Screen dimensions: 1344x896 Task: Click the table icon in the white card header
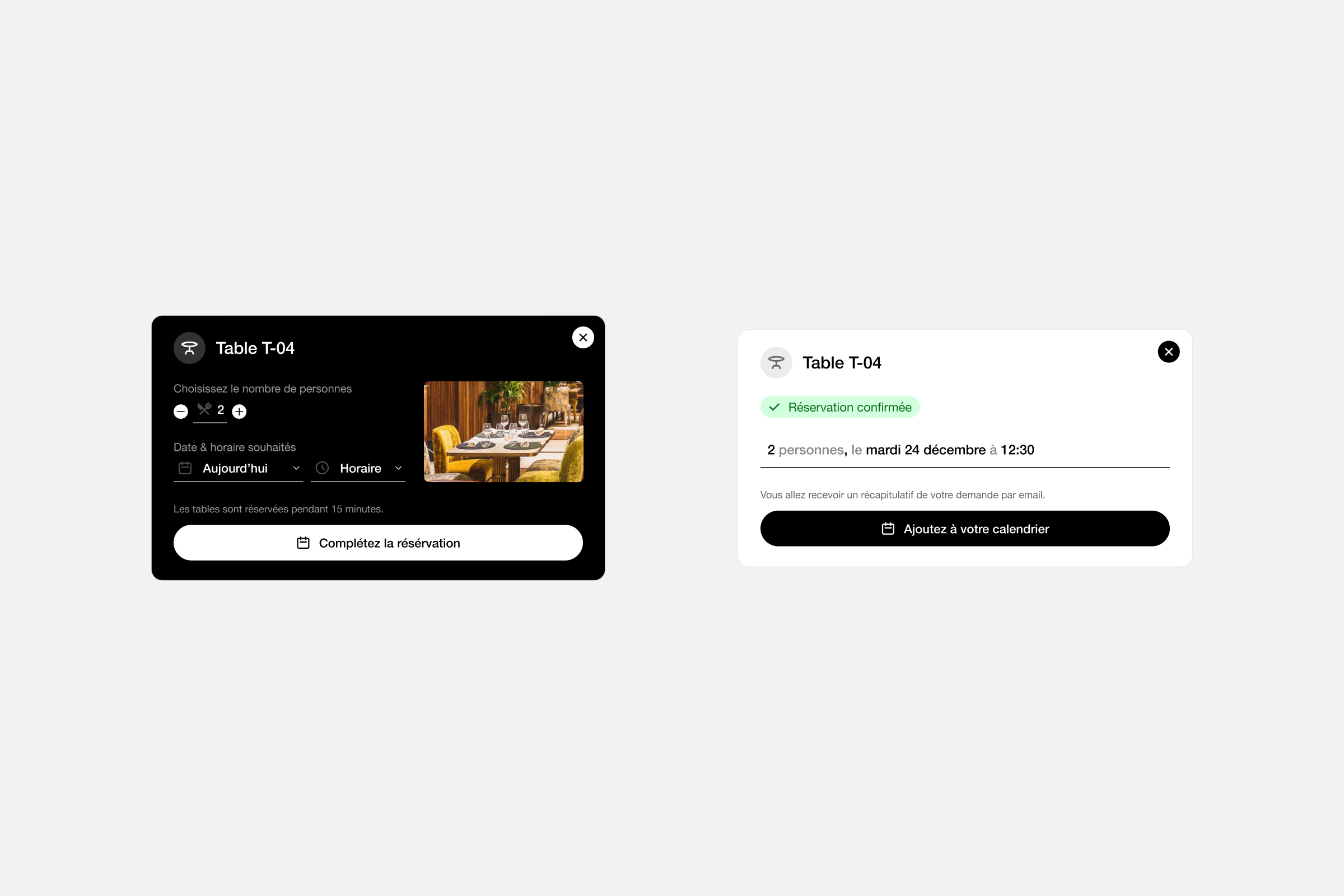(776, 362)
